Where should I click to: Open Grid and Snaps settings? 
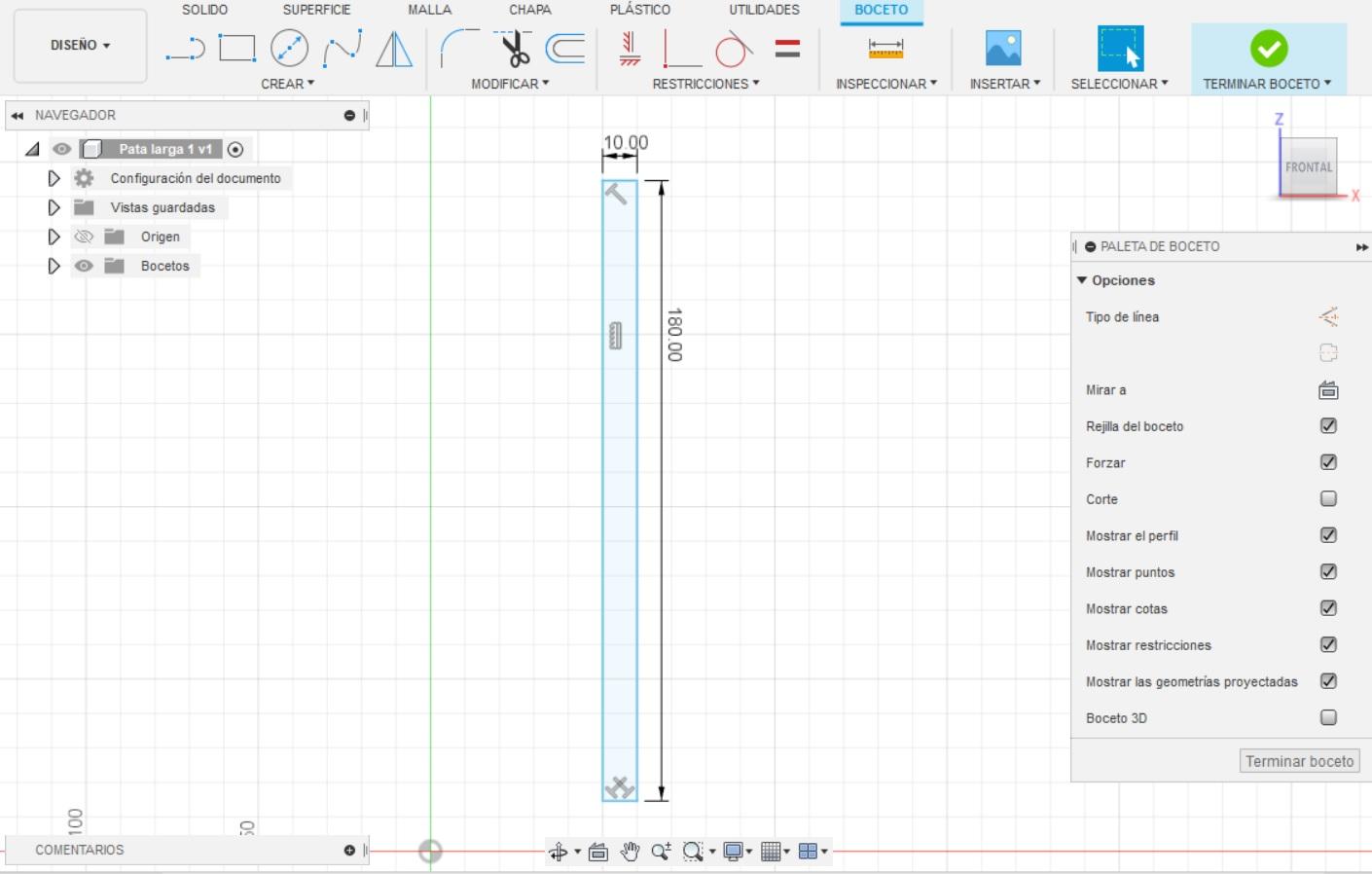coord(771,852)
